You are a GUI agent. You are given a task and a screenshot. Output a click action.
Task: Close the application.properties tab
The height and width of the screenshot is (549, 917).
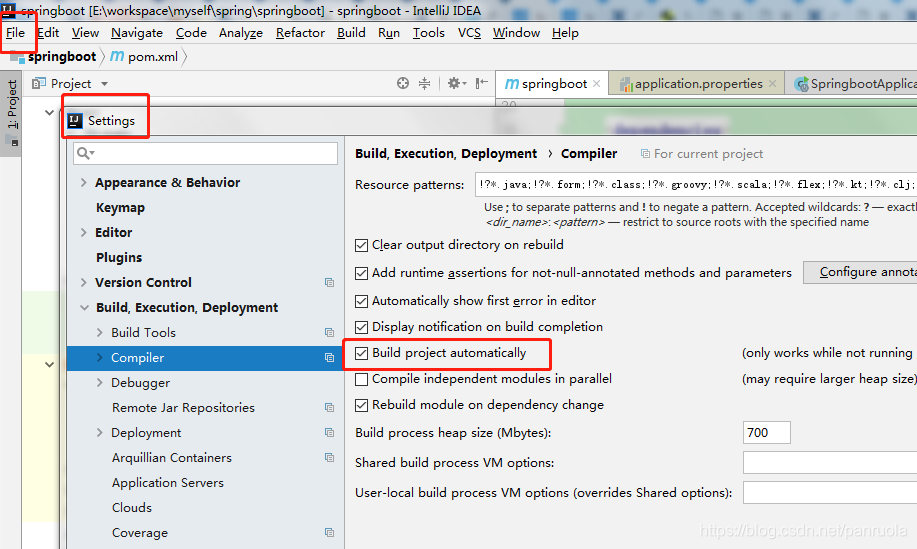click(773, 84)
